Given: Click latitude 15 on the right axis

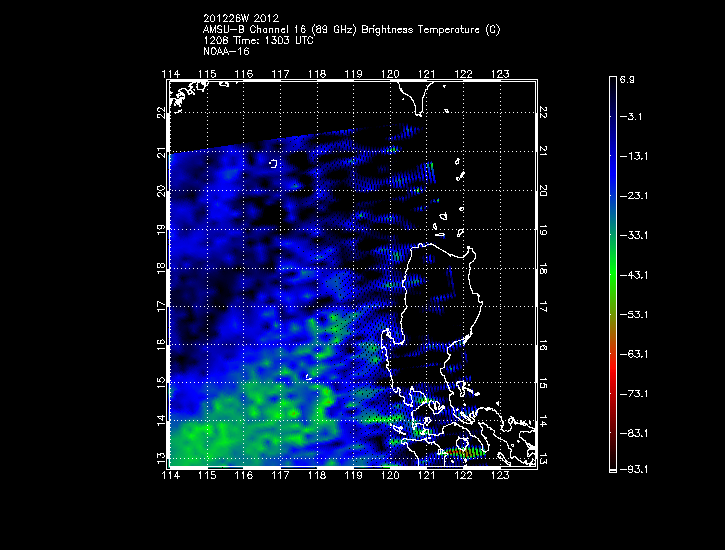Looking at the screenshot, I should [x=543, y=383].
